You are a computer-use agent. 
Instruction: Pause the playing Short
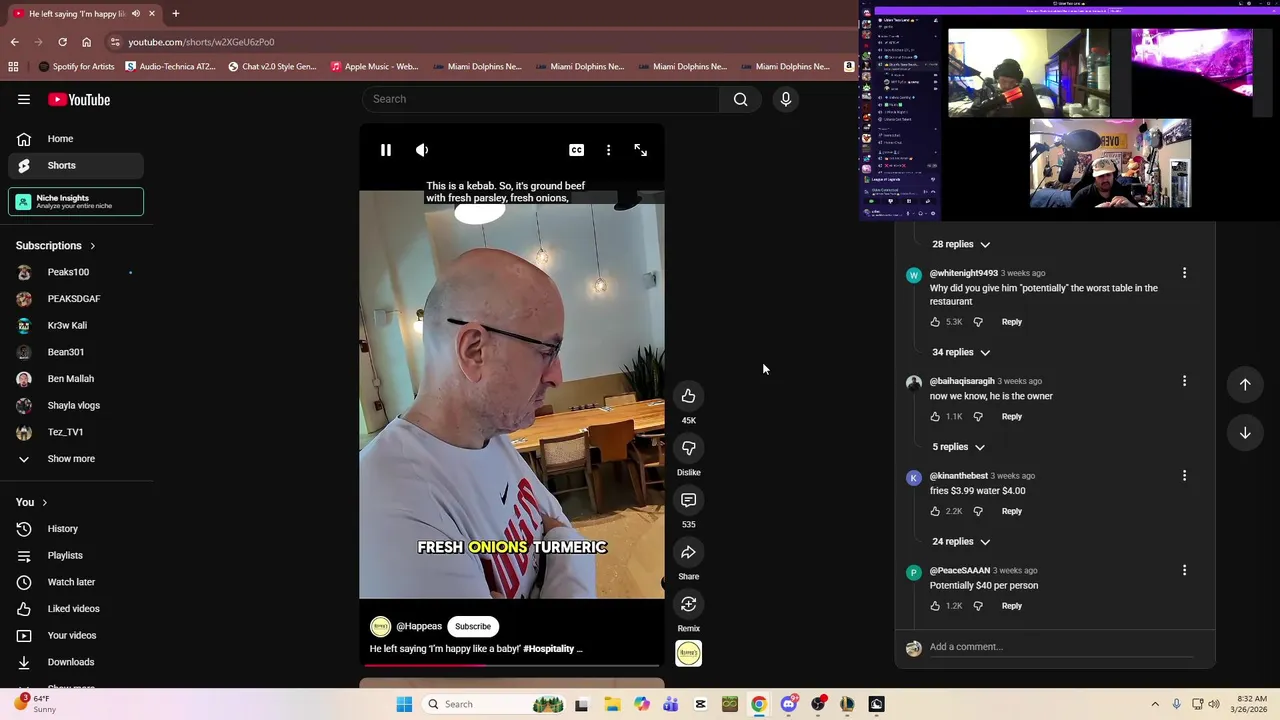click(x=385, y=150)
